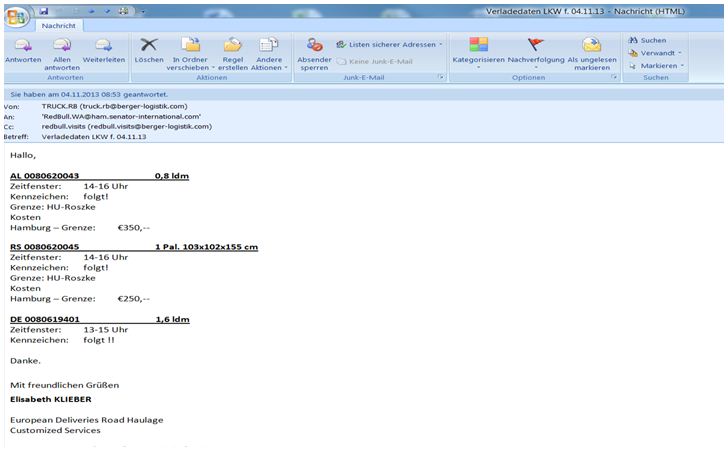Open the In Ordner verschieben menu
The width and height of the screenshot is (728, 460).
point(190,55)
